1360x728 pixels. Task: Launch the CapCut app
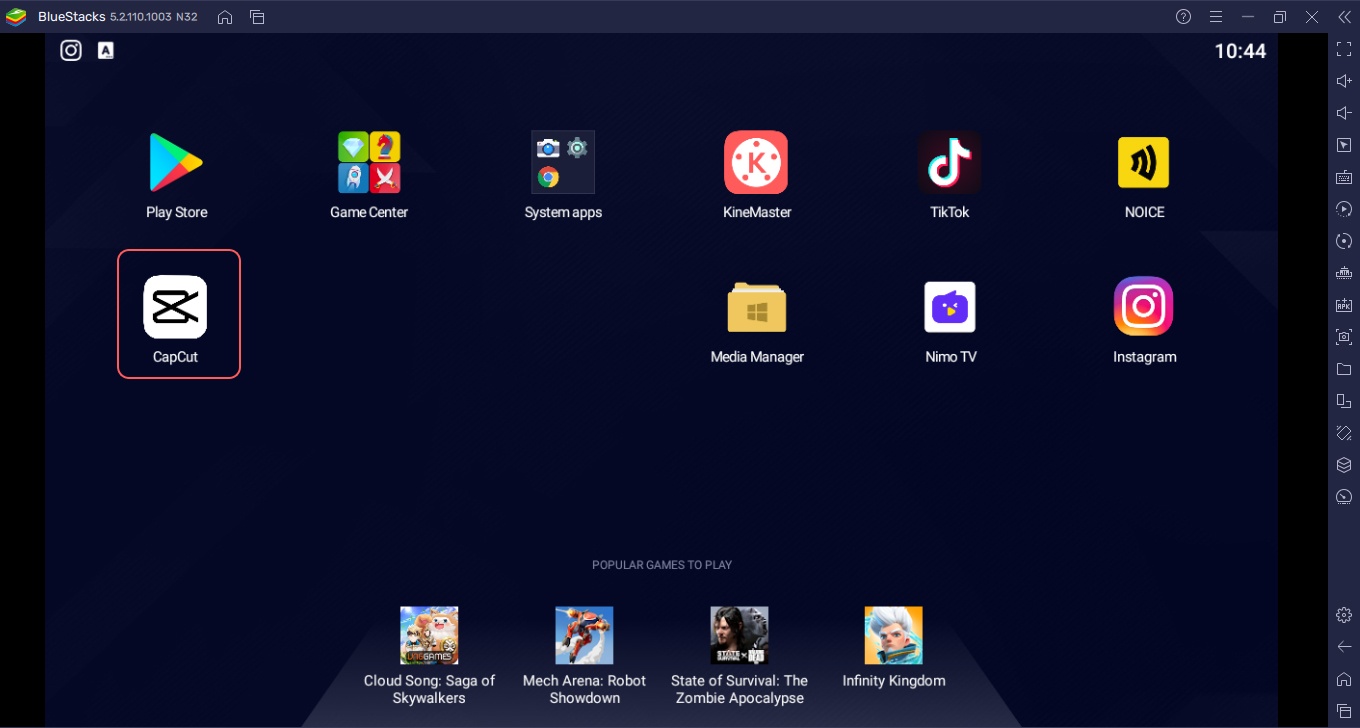click(x=175, y=307)
